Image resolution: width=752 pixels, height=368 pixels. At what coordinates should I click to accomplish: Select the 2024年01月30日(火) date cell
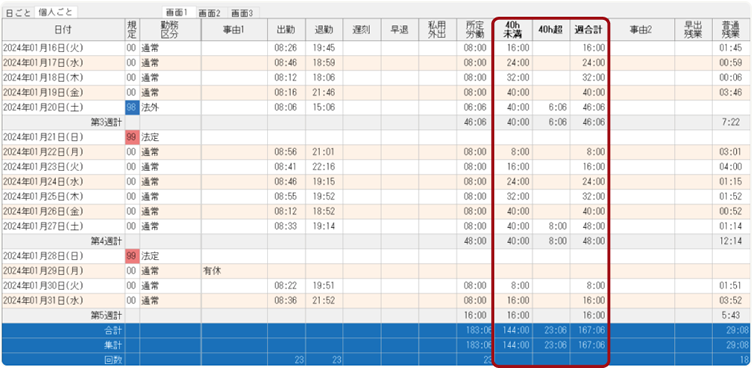click(x=63, y=286)
